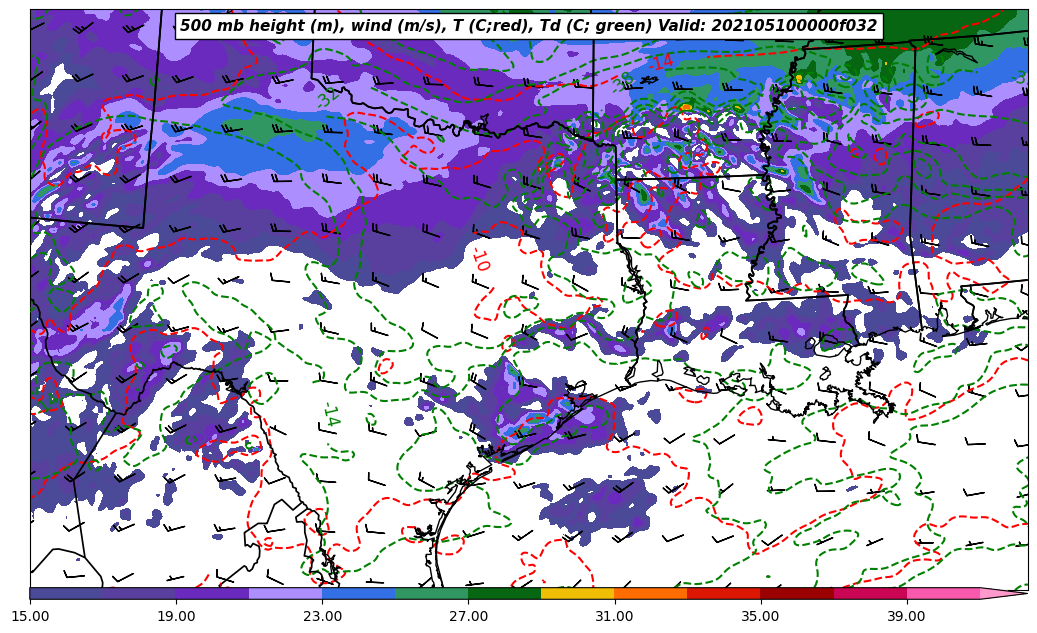This screenshot has height=633, width=1037.
Task: Click the plot title text box
Action: coord(528,26)
